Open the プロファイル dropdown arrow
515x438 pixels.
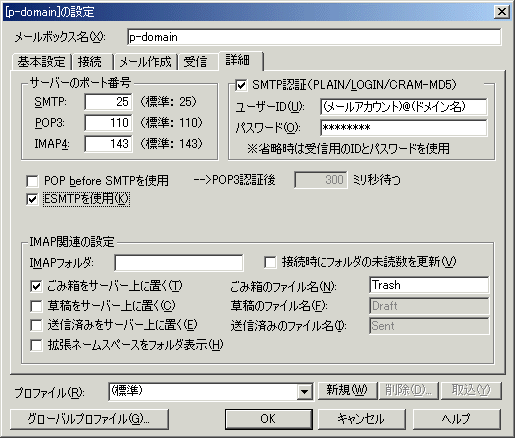305,392
